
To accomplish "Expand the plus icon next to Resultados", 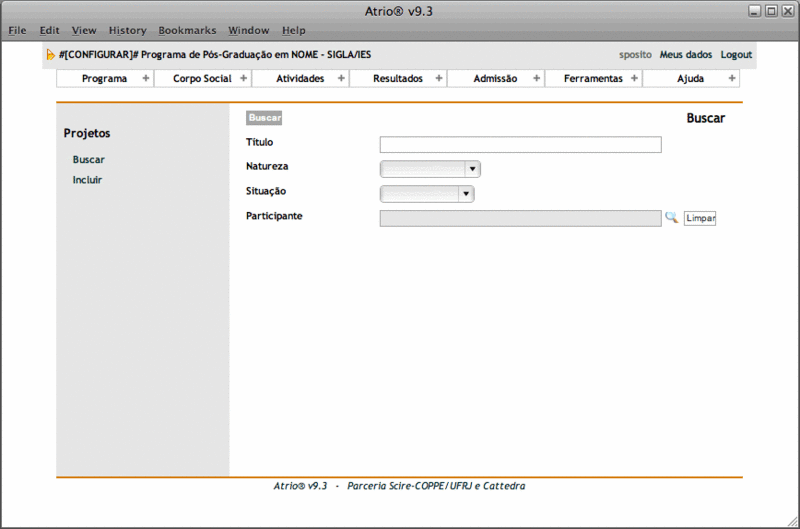I will [439, 79].
